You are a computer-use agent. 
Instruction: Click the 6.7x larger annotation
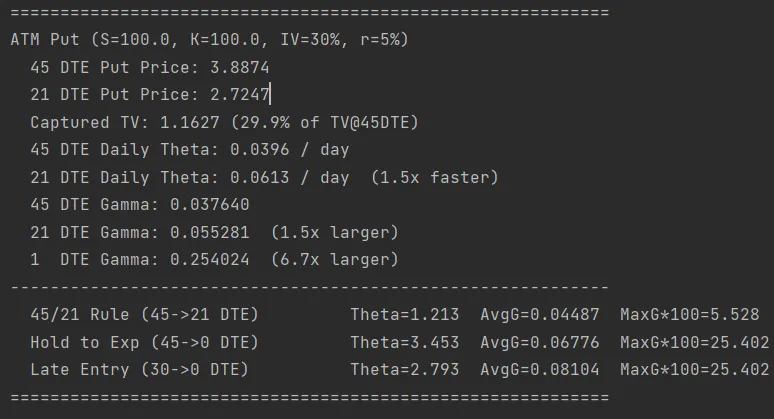click(335, 259)
